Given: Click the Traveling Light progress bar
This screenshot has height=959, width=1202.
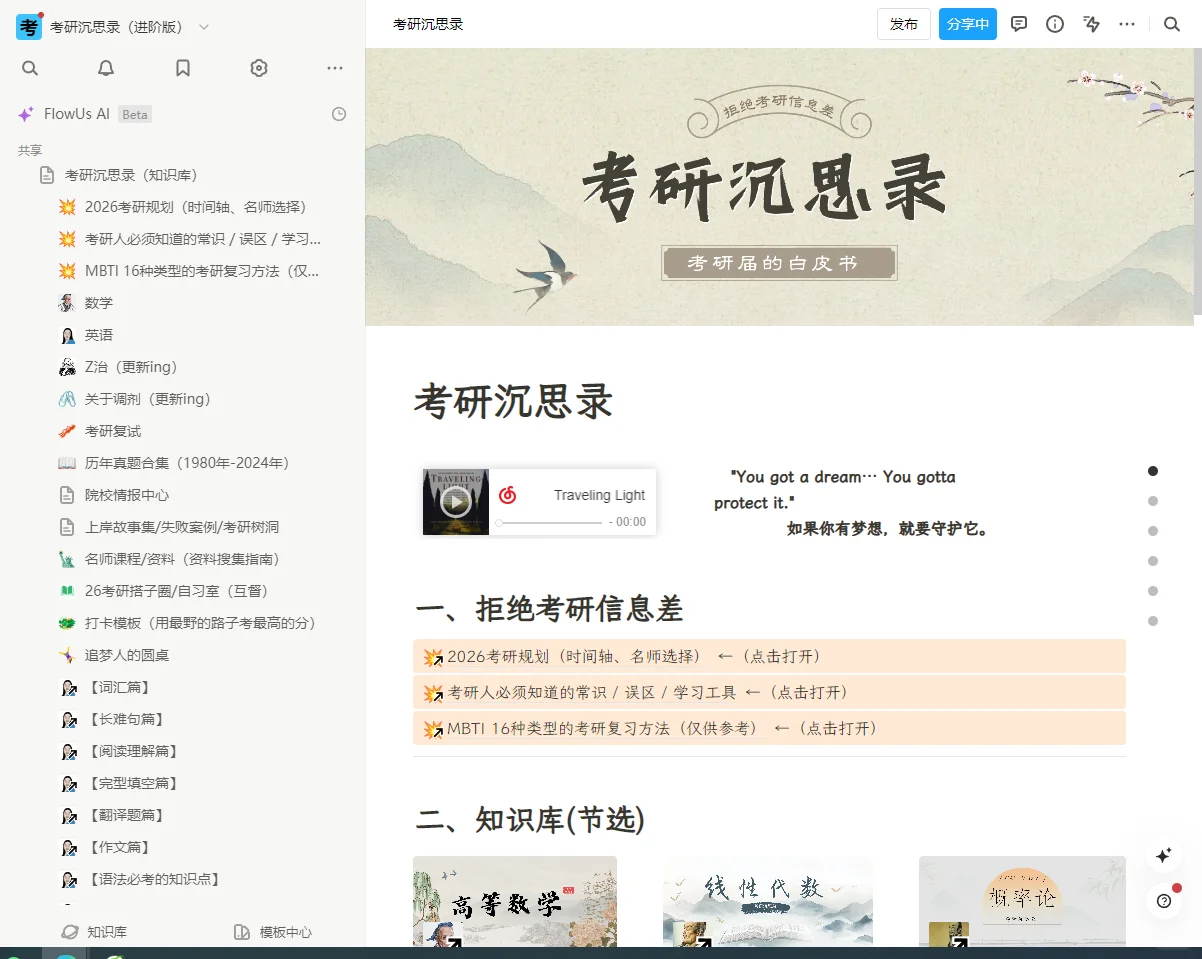Looking at the screenshot, I should coord(548,522).
